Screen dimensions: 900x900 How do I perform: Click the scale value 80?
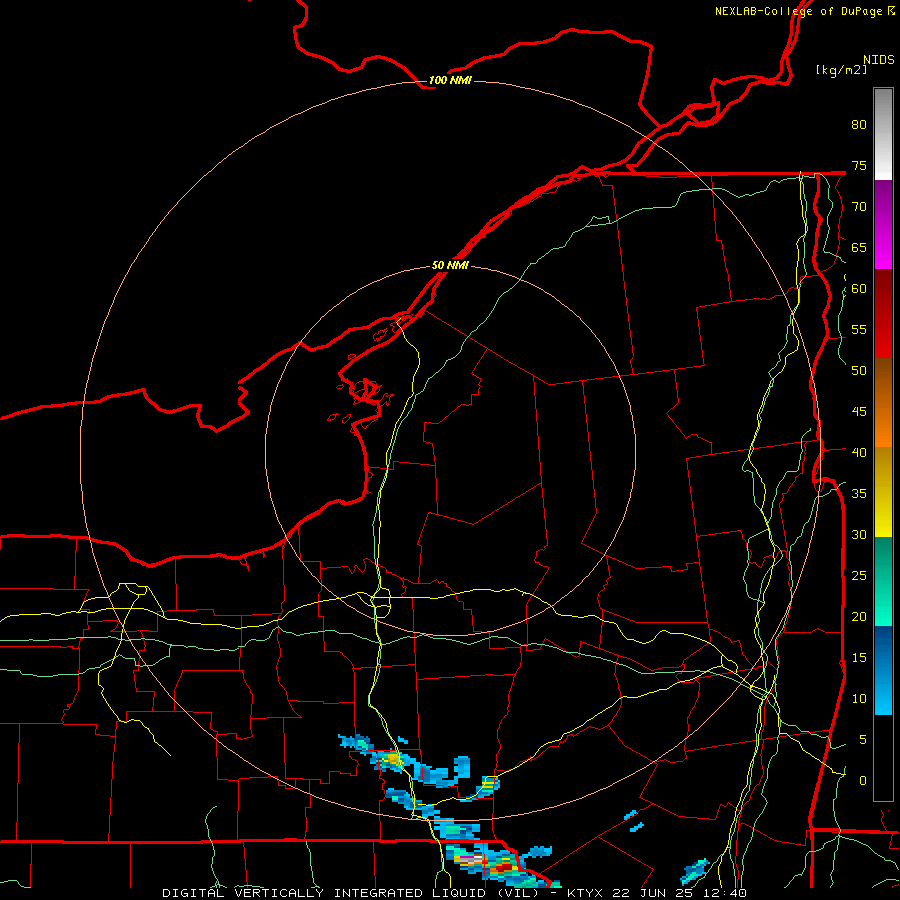(x=859, y=125)
